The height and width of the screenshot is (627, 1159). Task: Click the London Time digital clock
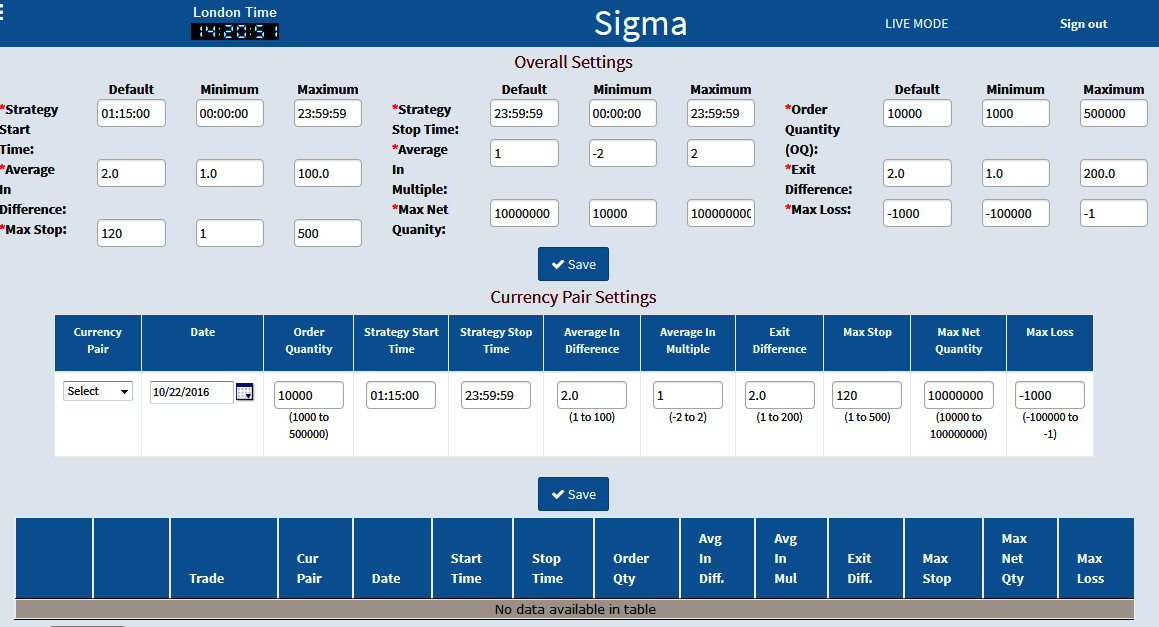pyautogui.click(x=235, y=32)
